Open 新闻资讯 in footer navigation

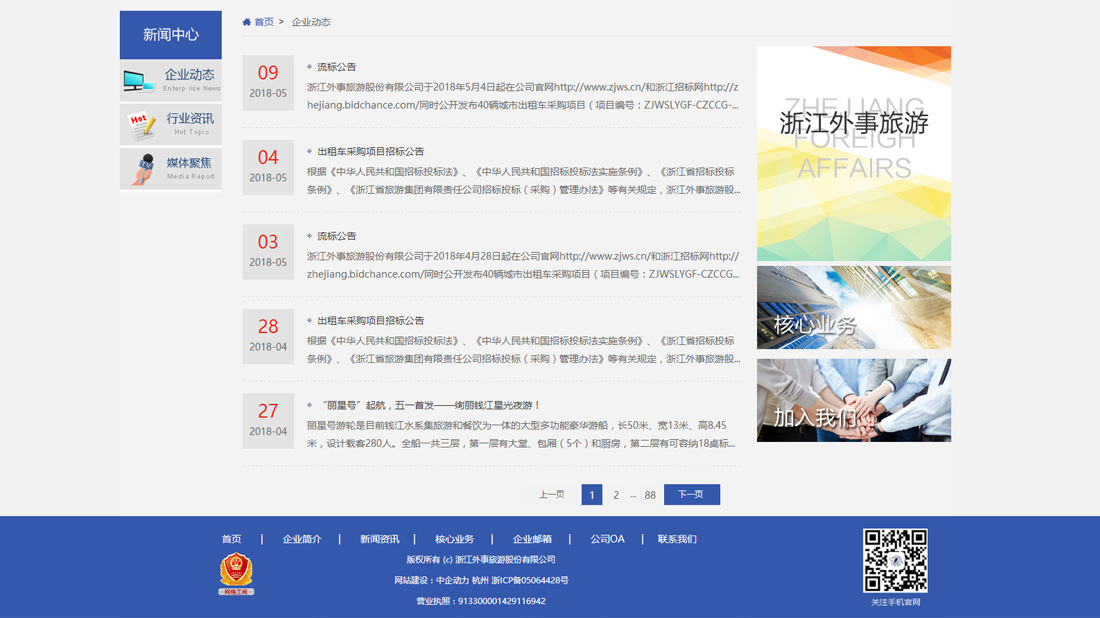click(x=380, y=539)
